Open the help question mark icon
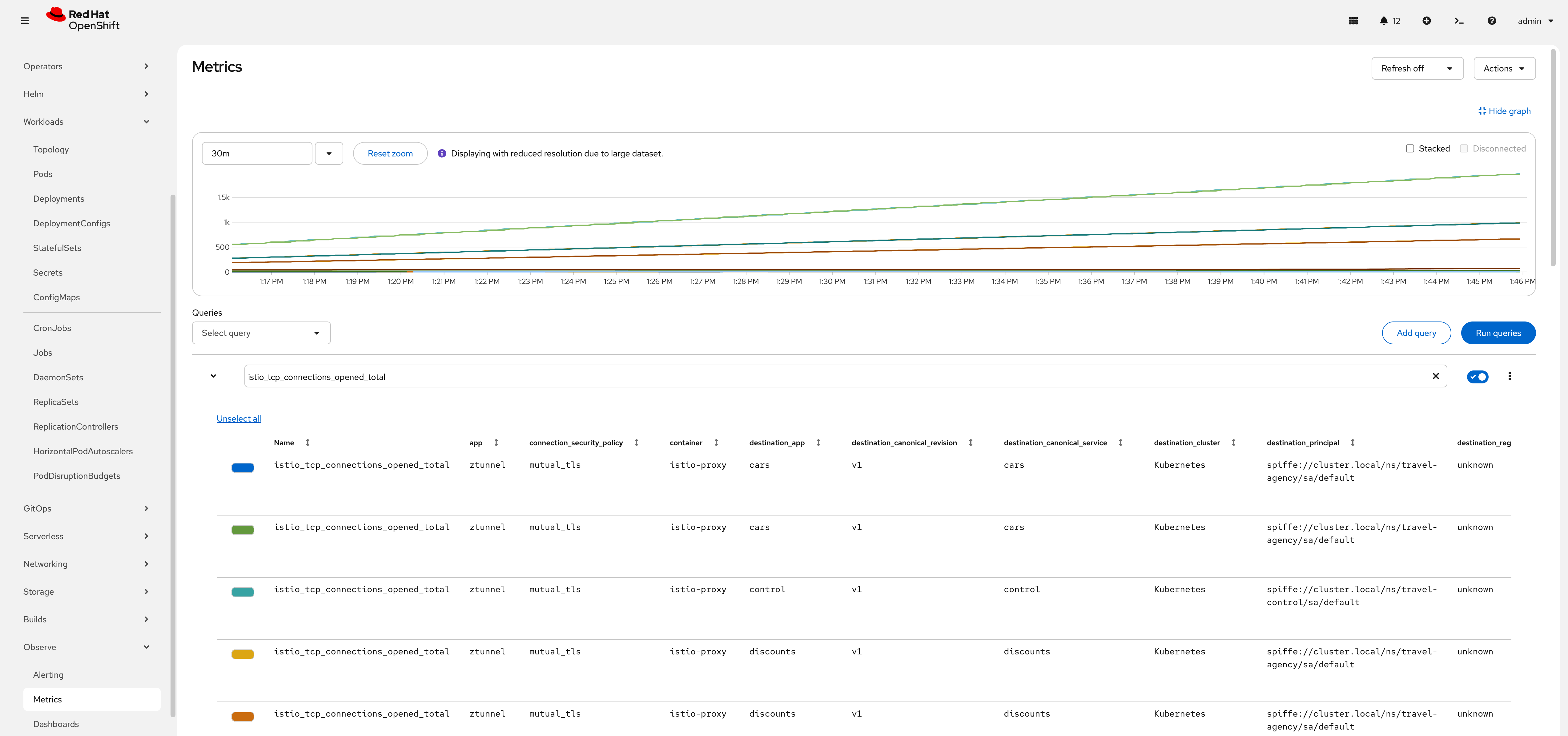1568x736 pixels. pyautogui.click(x=1492, y=20)
